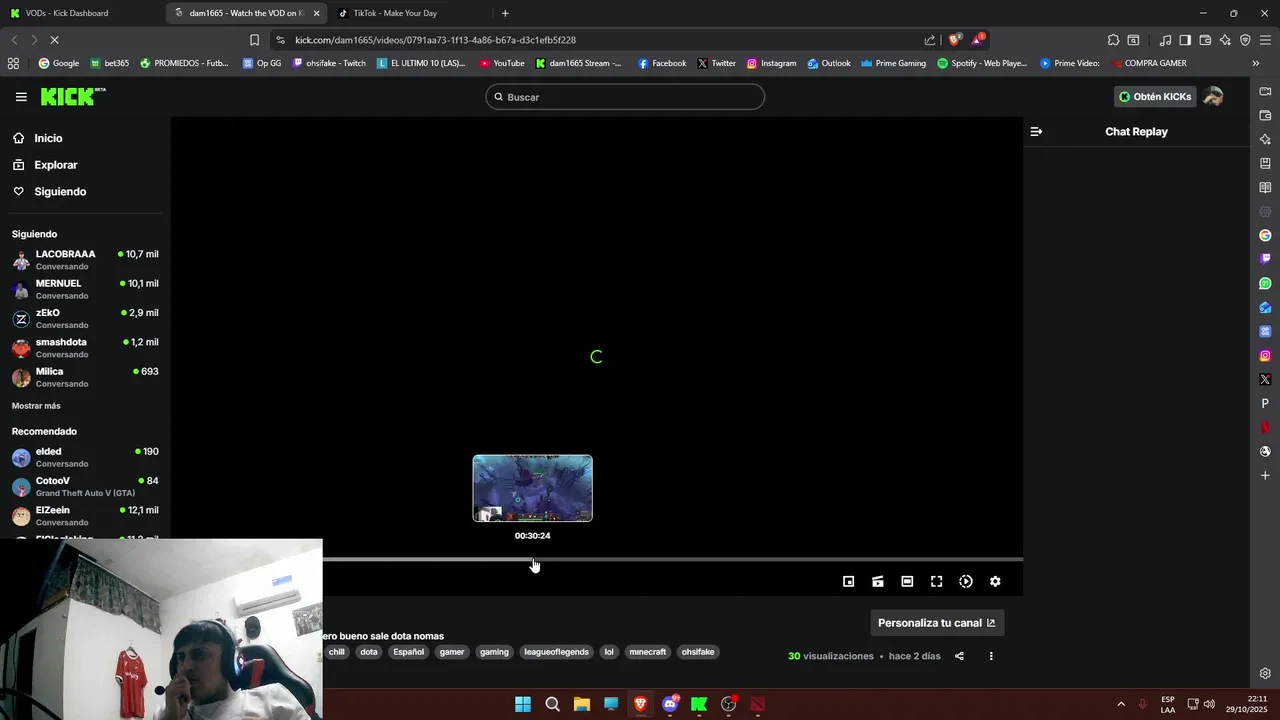Open media control music note icon
Screen dimensions: 1280x720
tap(1165, 40)
